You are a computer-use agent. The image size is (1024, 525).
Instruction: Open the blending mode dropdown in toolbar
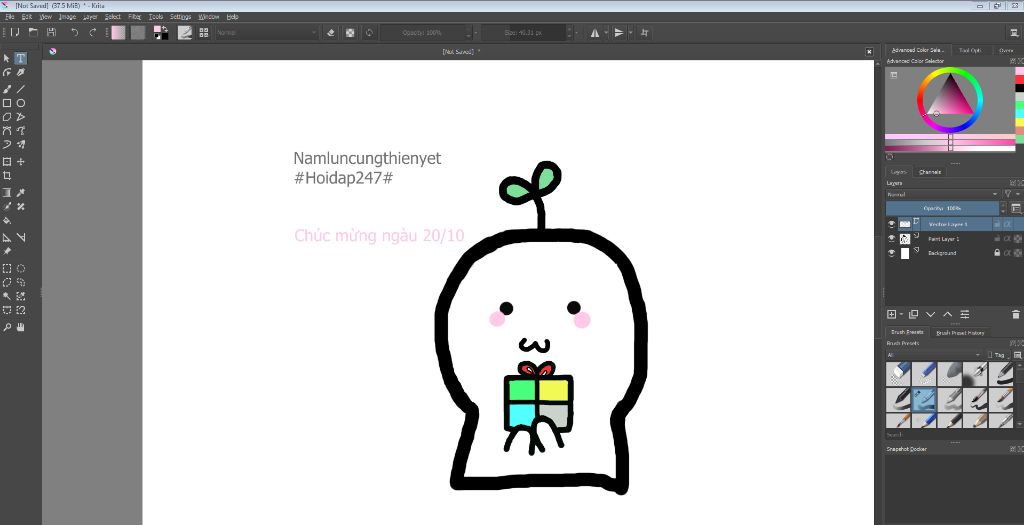tap(266, 32)
